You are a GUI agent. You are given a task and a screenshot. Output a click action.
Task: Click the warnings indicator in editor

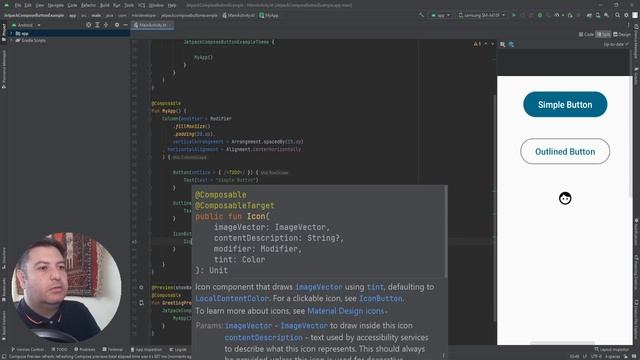477,44
